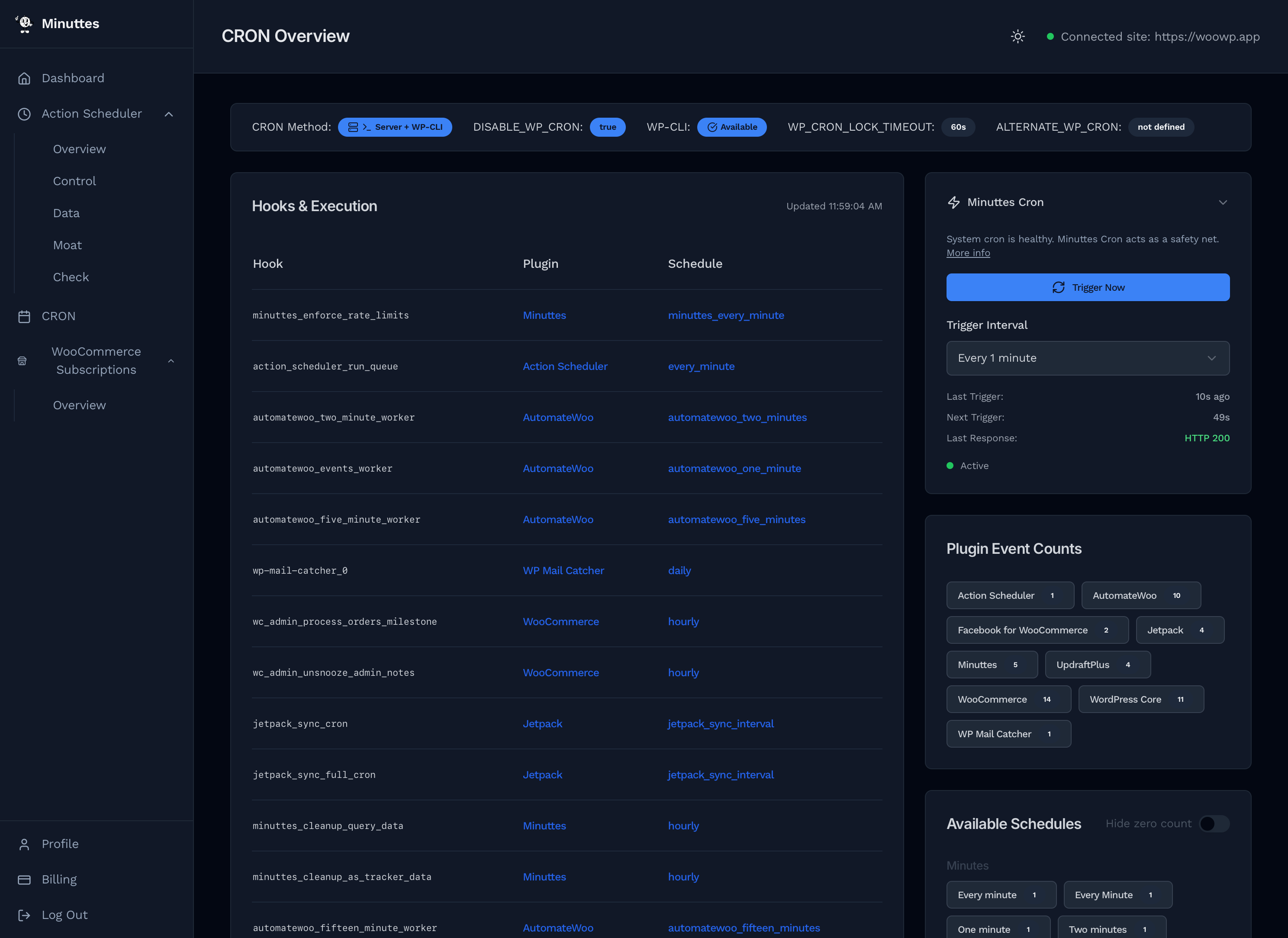Toggle Hide zero count switch
1288x938 pixels.
point(1214,824)
